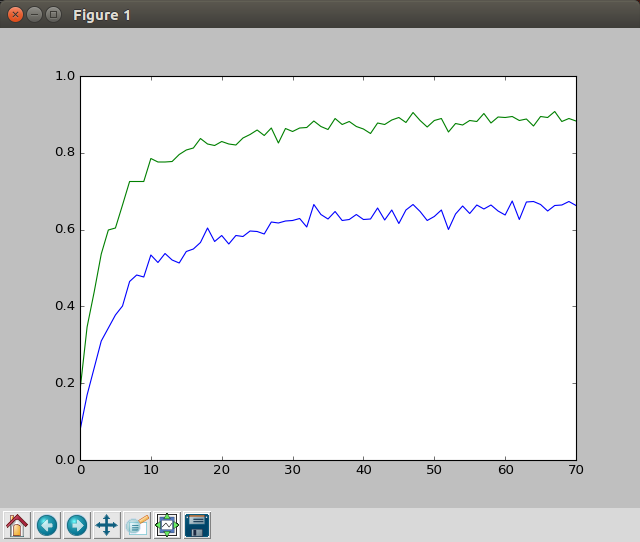Reset the plot with the Home icon

[17, 525]
